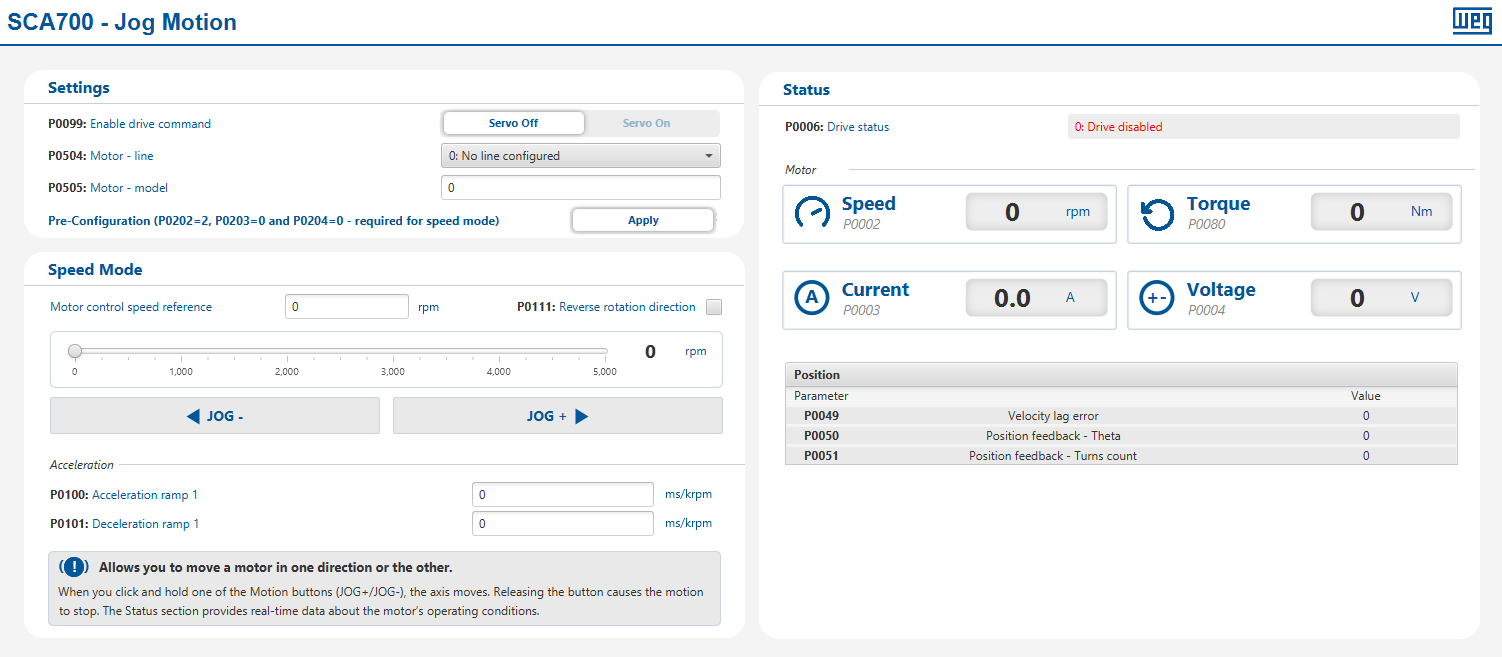The image size is (1502, 657).
Task: Click the motor control speed reference field
Action: (x=347, y=307)
